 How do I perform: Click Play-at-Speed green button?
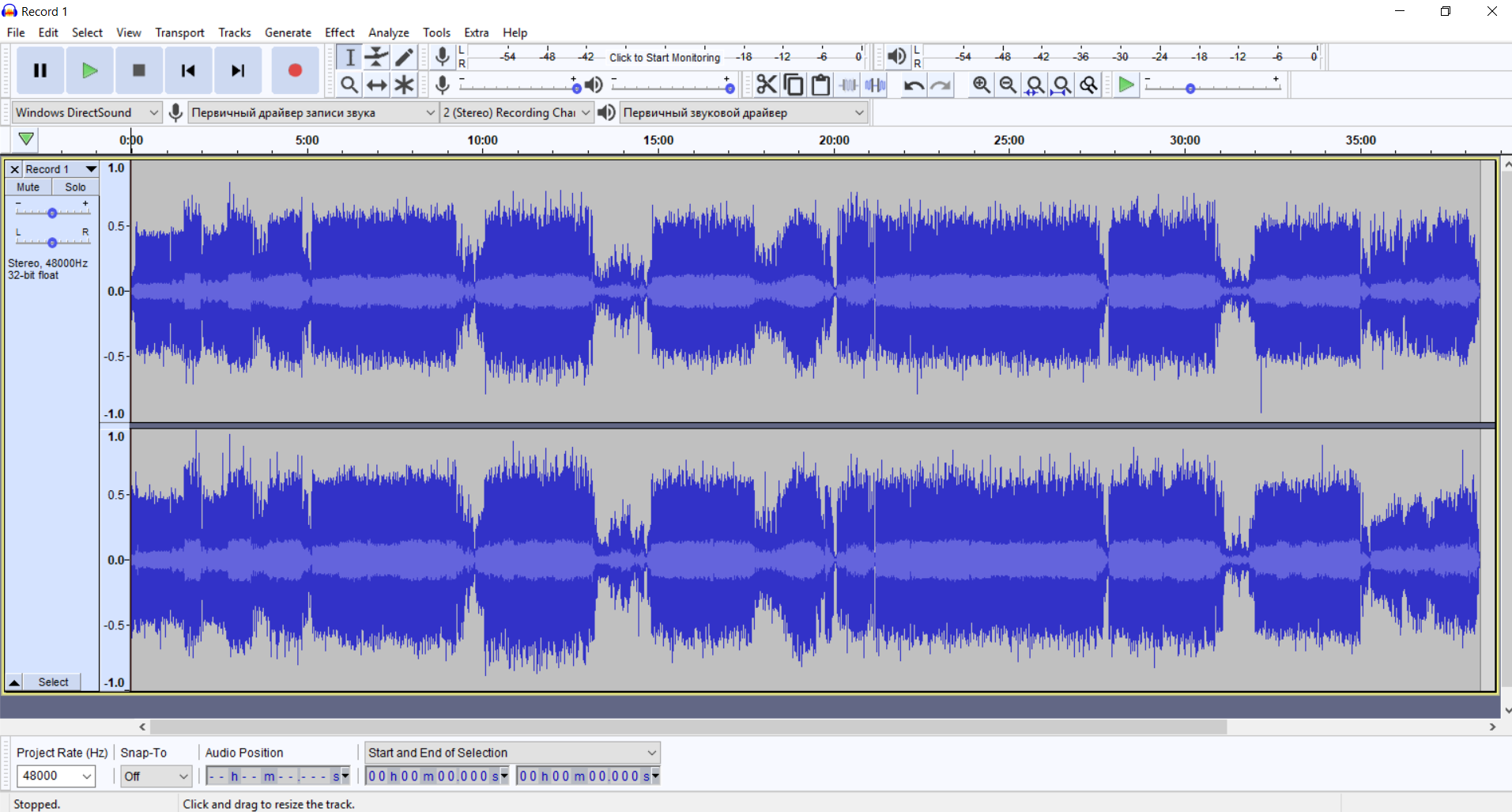tap(1126, 85)
